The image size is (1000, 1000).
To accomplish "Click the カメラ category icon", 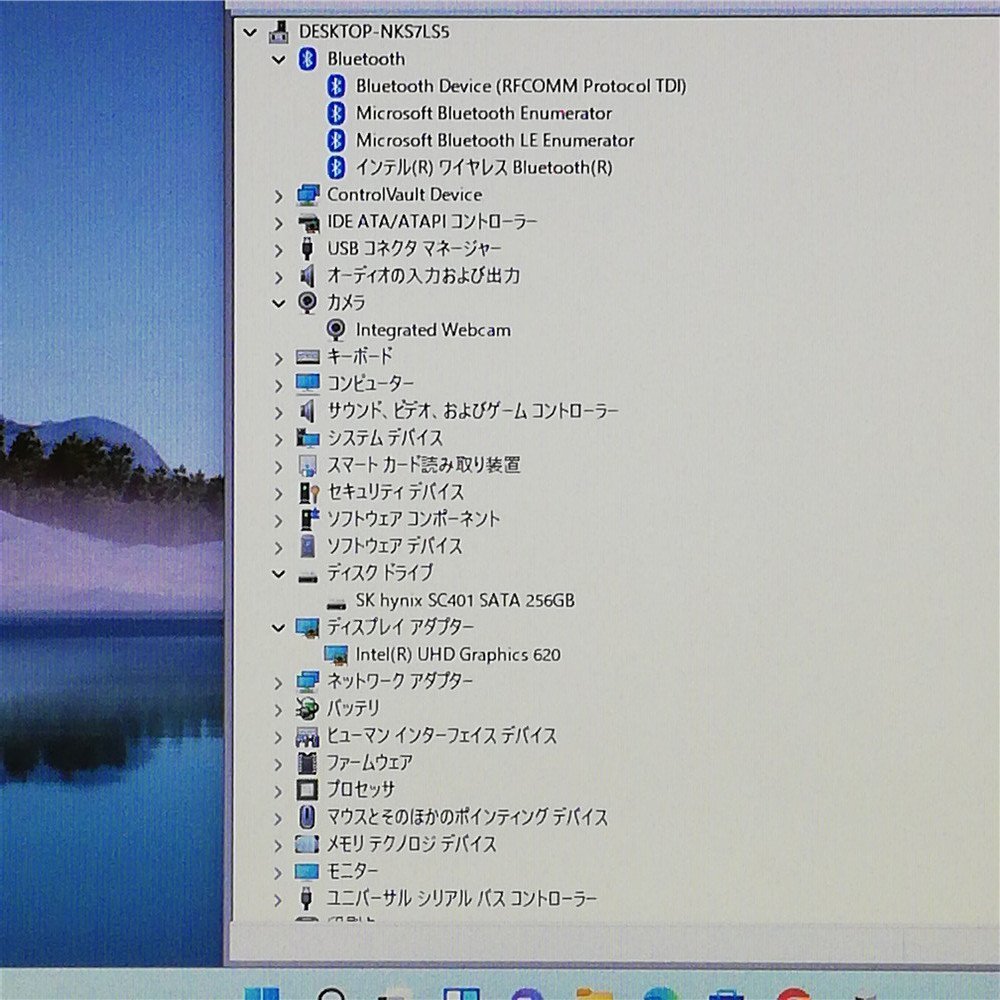I will [x=307, y=302].
